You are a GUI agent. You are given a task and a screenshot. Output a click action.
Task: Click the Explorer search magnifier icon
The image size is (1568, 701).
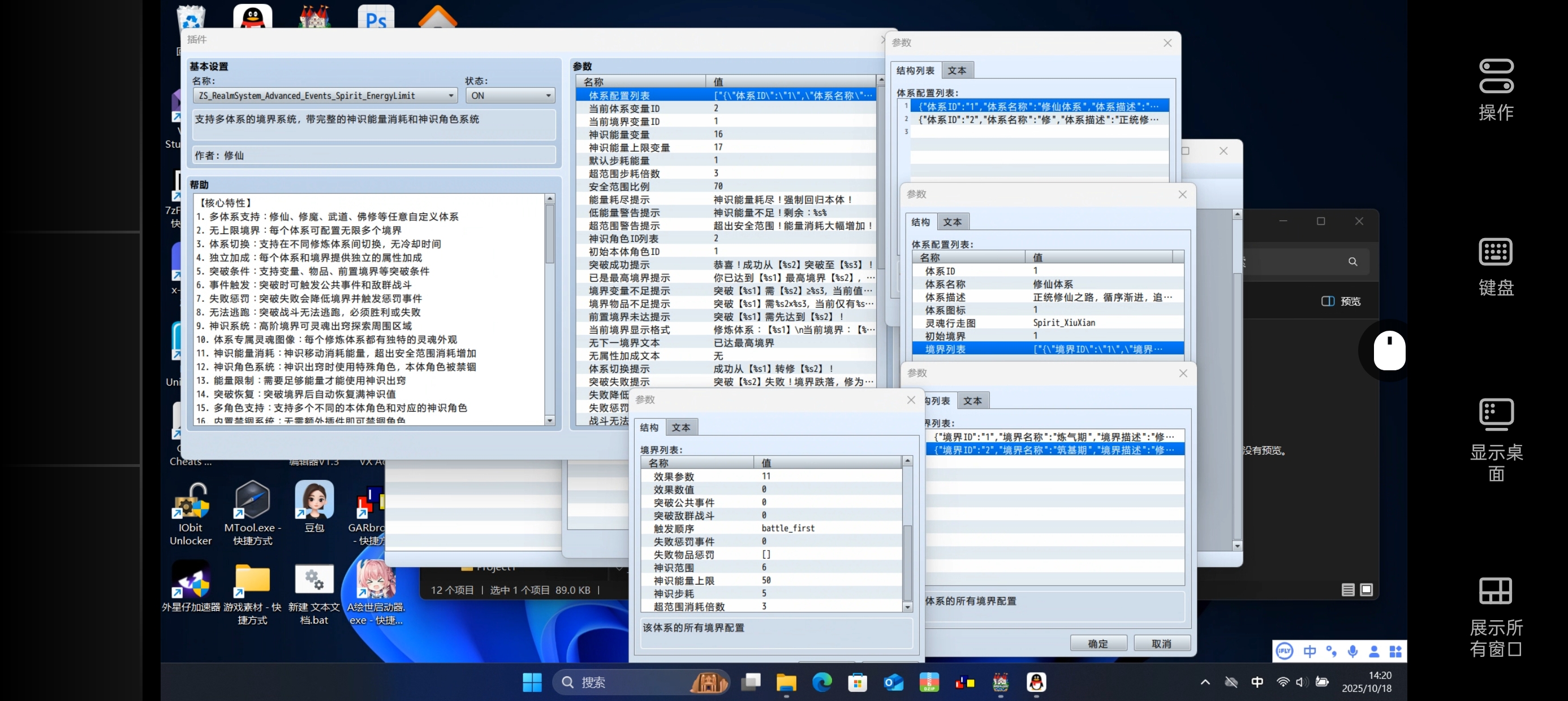click(1352, 262)
